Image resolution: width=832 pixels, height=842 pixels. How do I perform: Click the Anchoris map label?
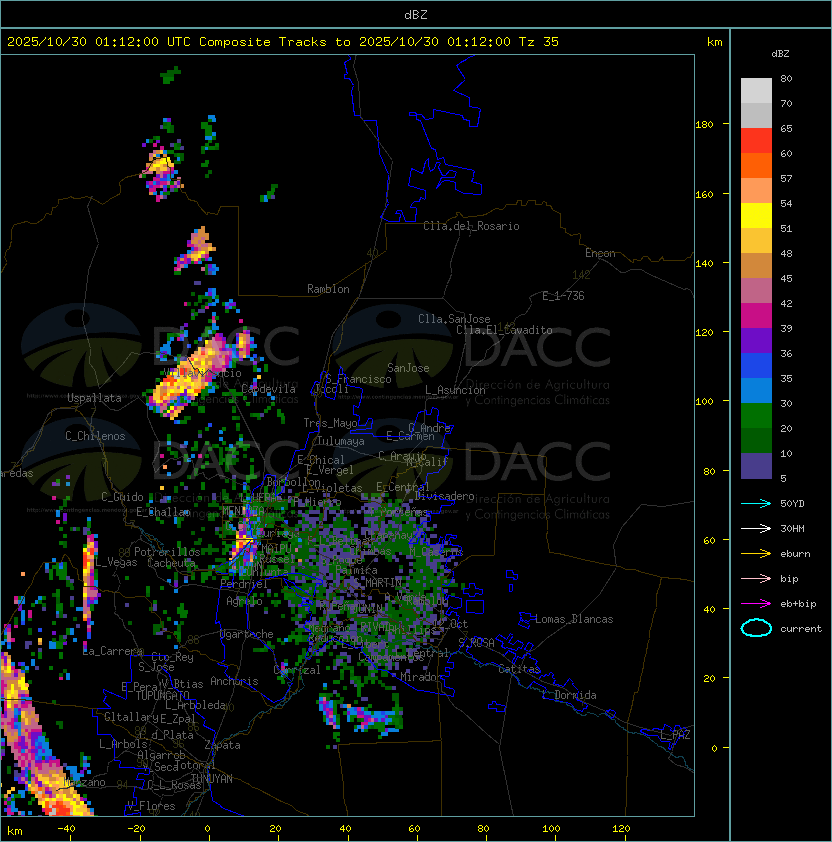click(x=234, y=681)
